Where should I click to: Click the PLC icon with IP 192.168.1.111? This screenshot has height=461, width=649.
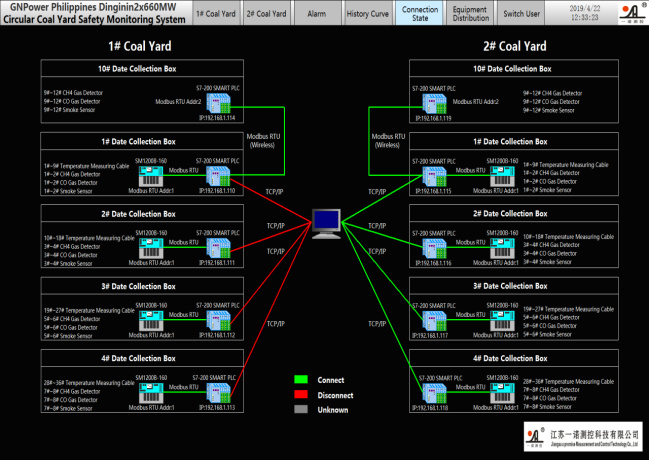pyautogui.click(x=218, y=248)
